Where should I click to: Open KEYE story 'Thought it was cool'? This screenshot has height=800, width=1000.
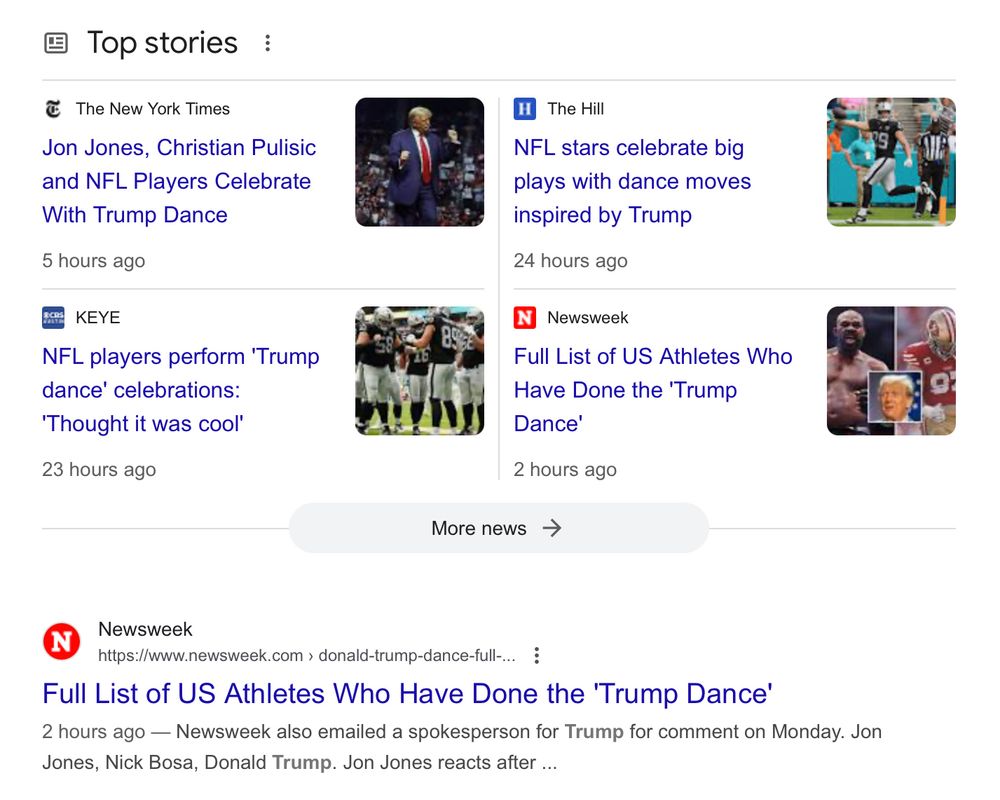[x=180, y=390]
